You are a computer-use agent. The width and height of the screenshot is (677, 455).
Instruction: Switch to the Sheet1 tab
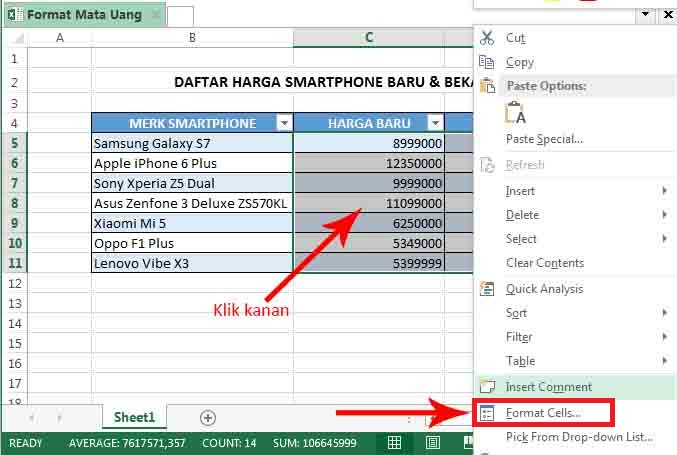pyautogui.click(x=134, y=417)
